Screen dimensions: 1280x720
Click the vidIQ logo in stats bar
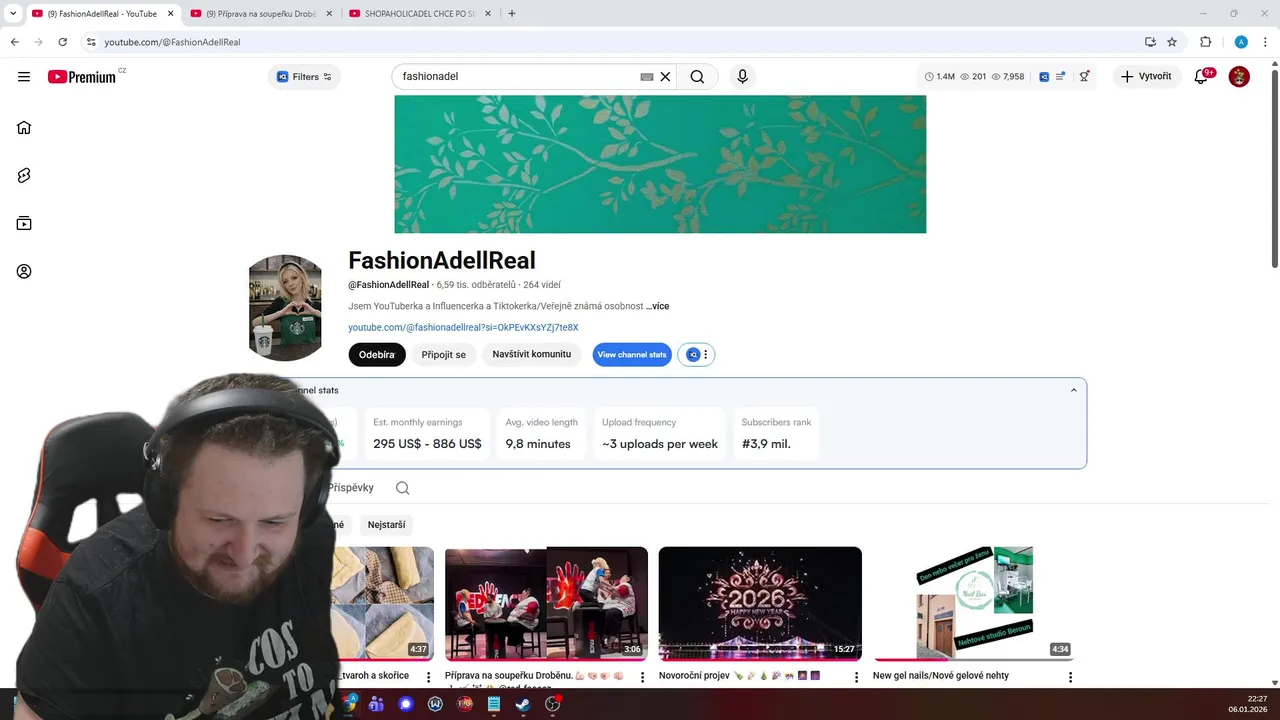[x=1044, y=76]
